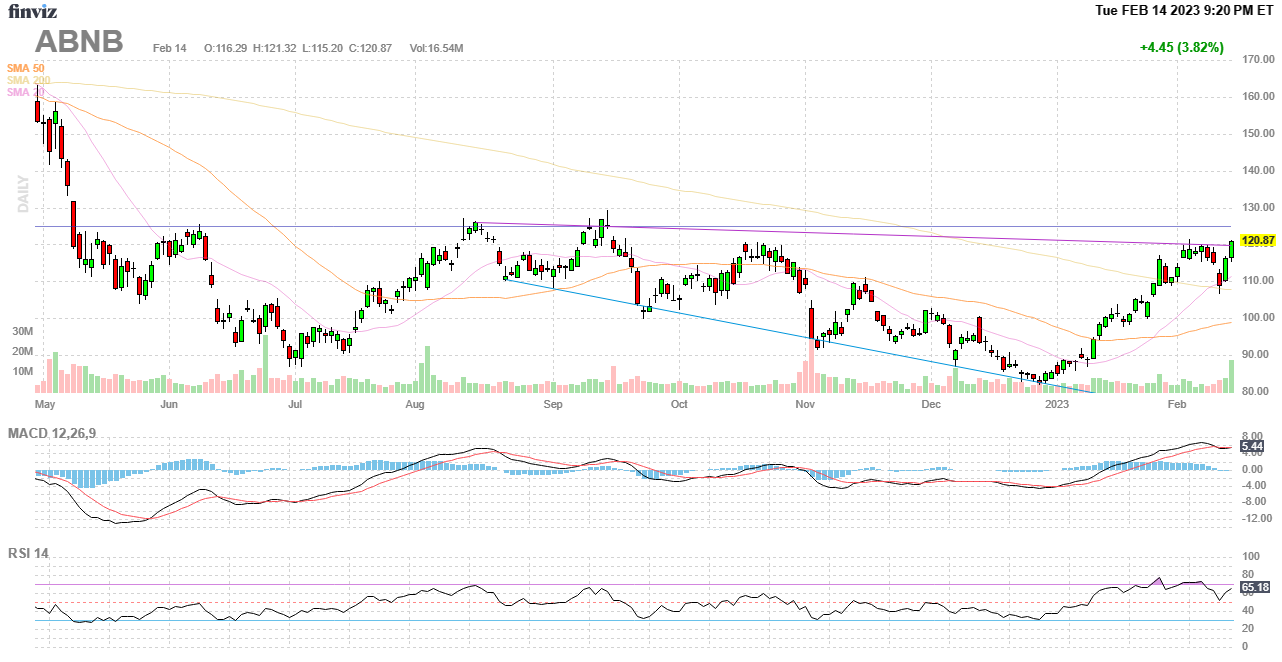Click the RSI 14 indicator title
Screen dimensions: 1282x662
point(29,553)
